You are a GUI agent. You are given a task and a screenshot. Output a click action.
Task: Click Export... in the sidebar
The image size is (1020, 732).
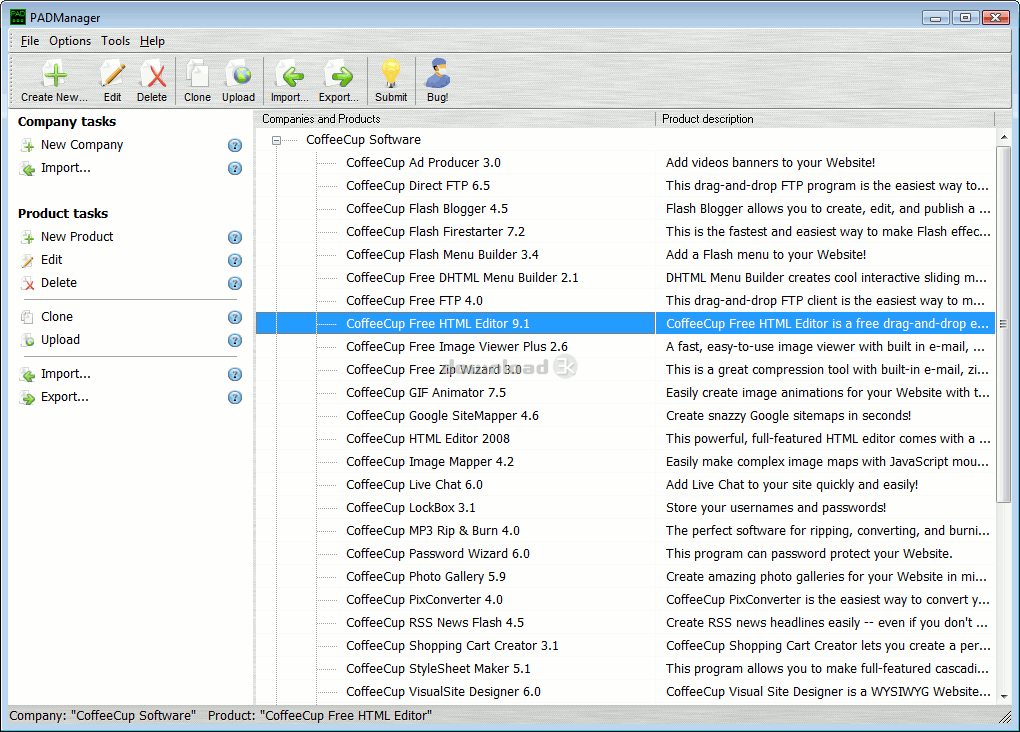click(64, 397)
